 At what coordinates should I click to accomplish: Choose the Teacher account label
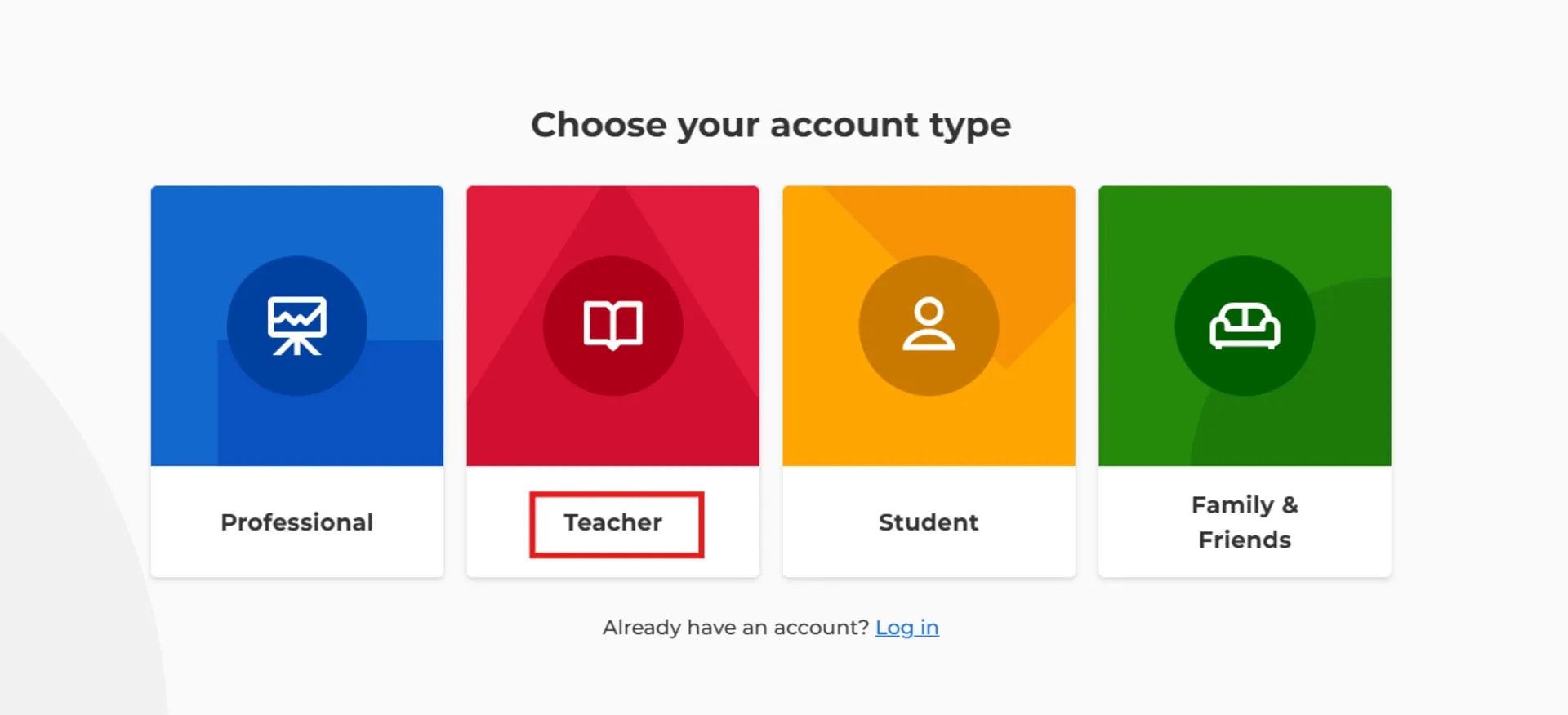coord(613,522)
